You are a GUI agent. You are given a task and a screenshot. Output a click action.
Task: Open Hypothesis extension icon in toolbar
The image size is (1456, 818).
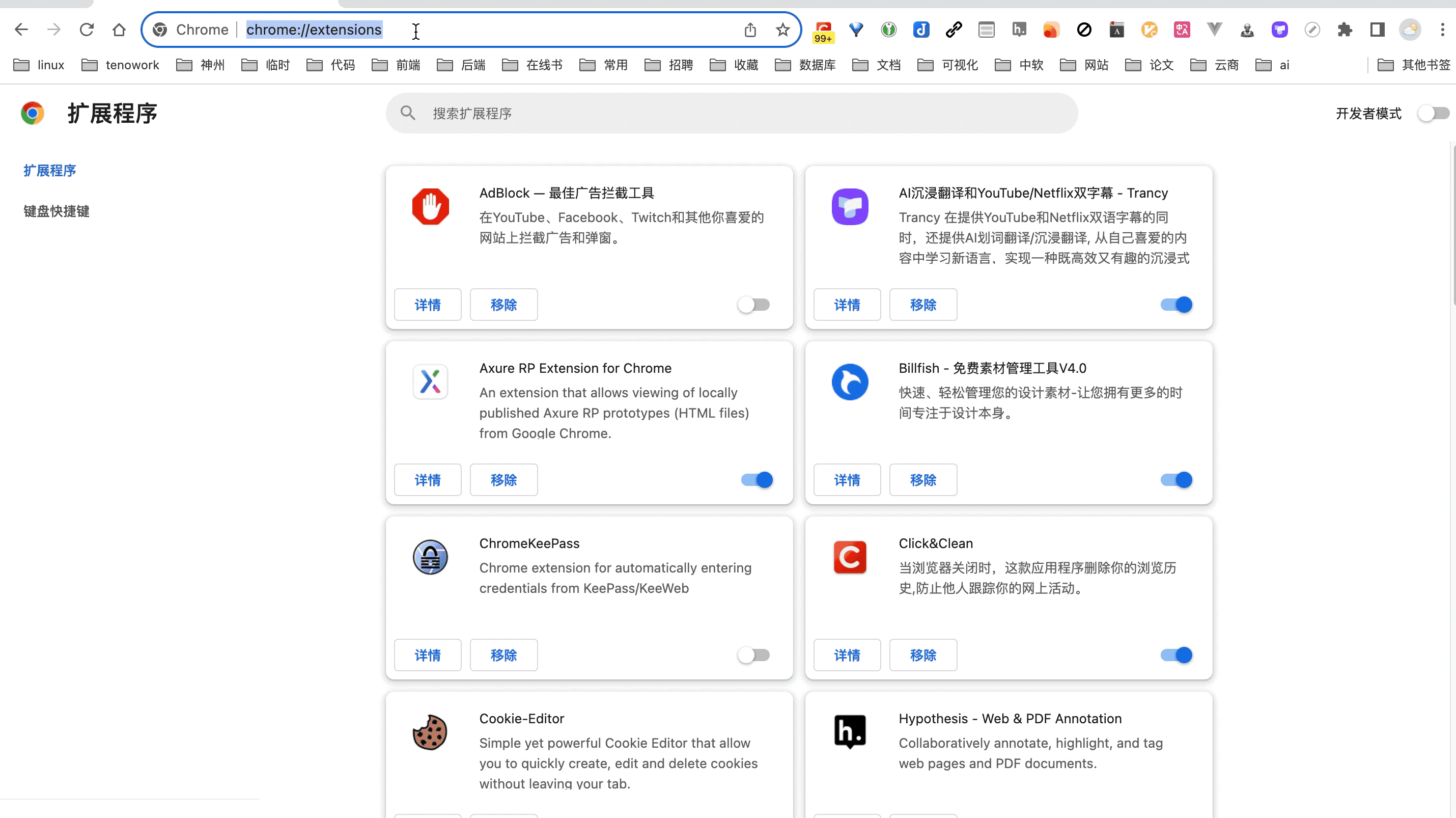tap(1019, 30)
